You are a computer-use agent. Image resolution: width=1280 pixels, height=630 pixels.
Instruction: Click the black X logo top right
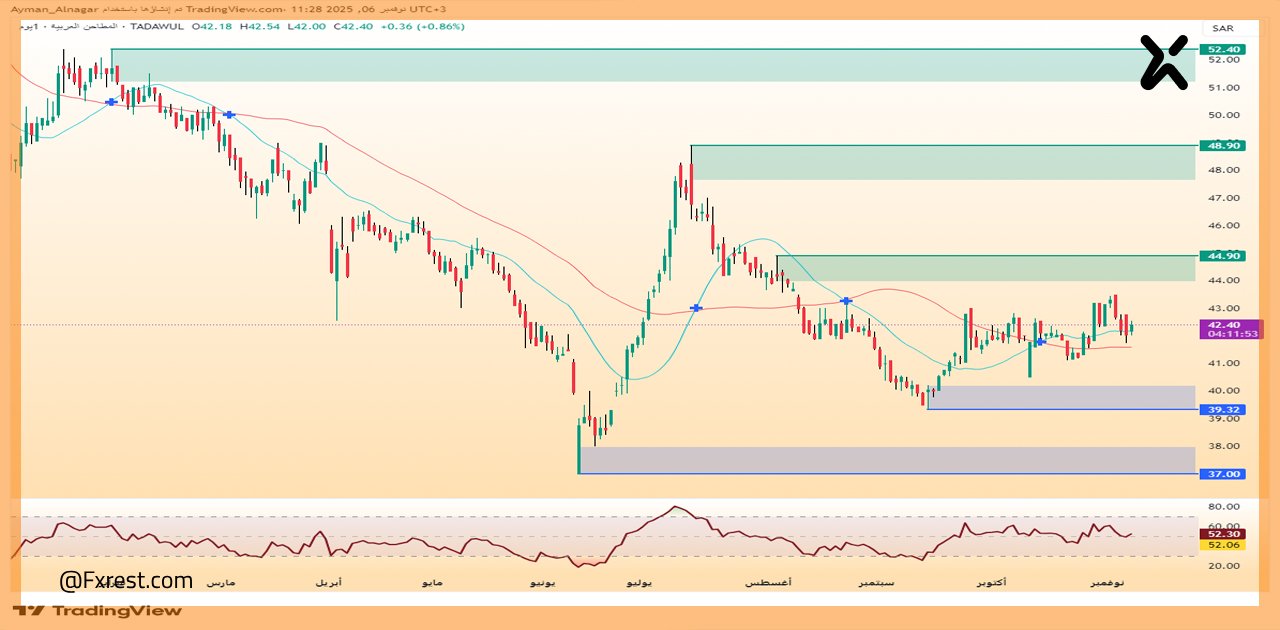pyautogui.click(x=1165, y=62)
